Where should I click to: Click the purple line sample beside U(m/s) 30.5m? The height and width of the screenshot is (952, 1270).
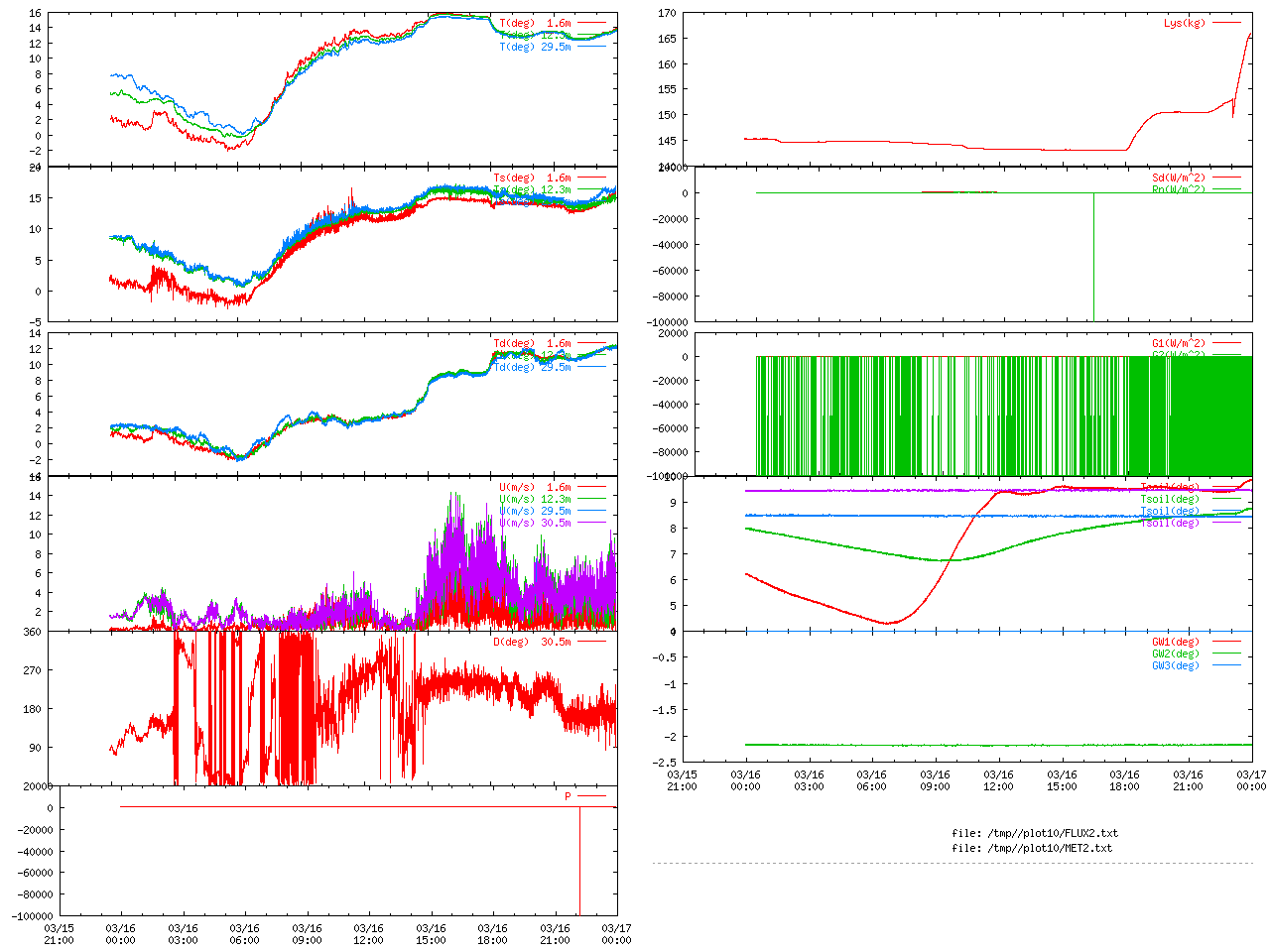coord(591,523)
